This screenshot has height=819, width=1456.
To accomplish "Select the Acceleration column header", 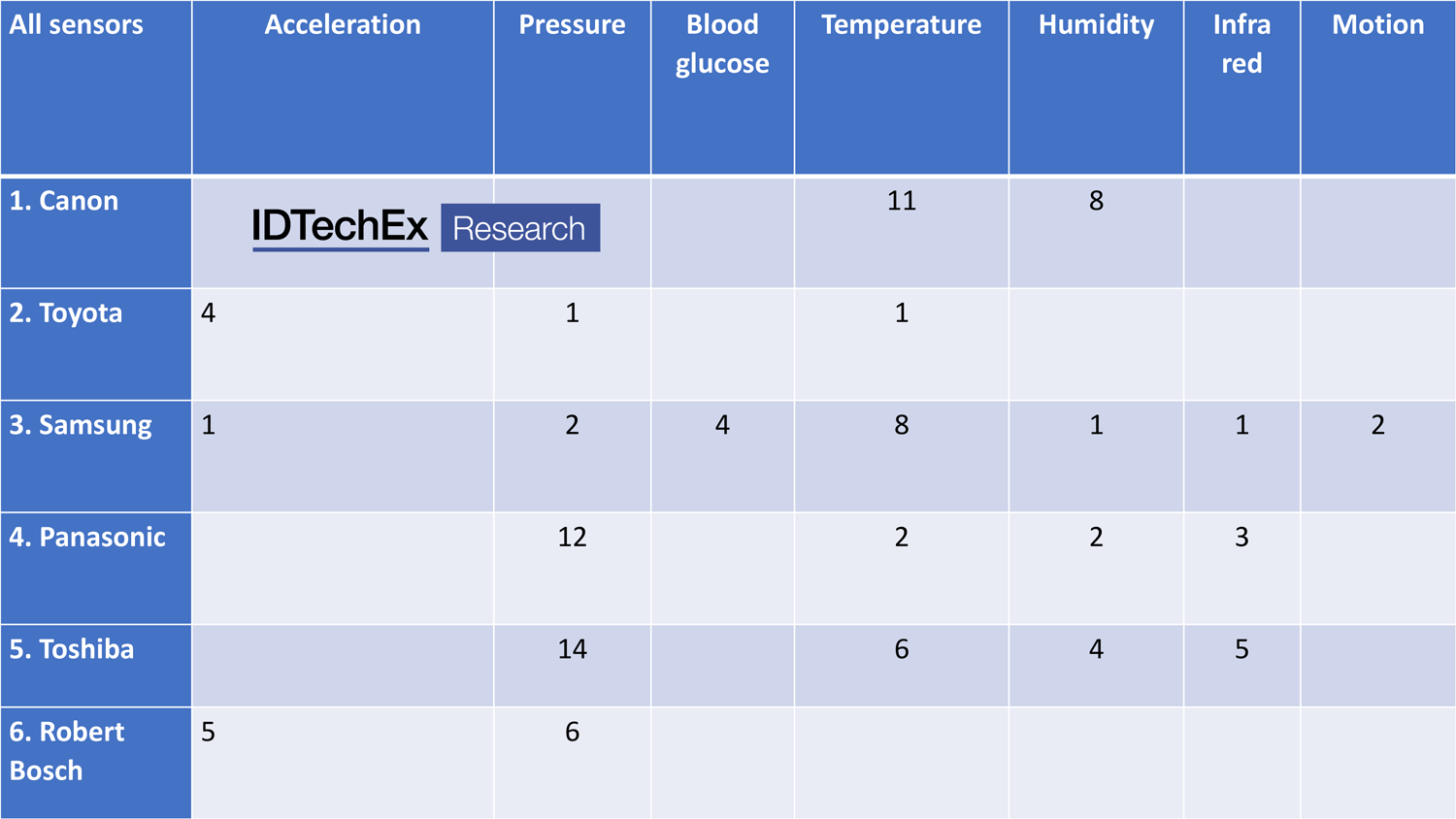I will click(x=343, y=25).
